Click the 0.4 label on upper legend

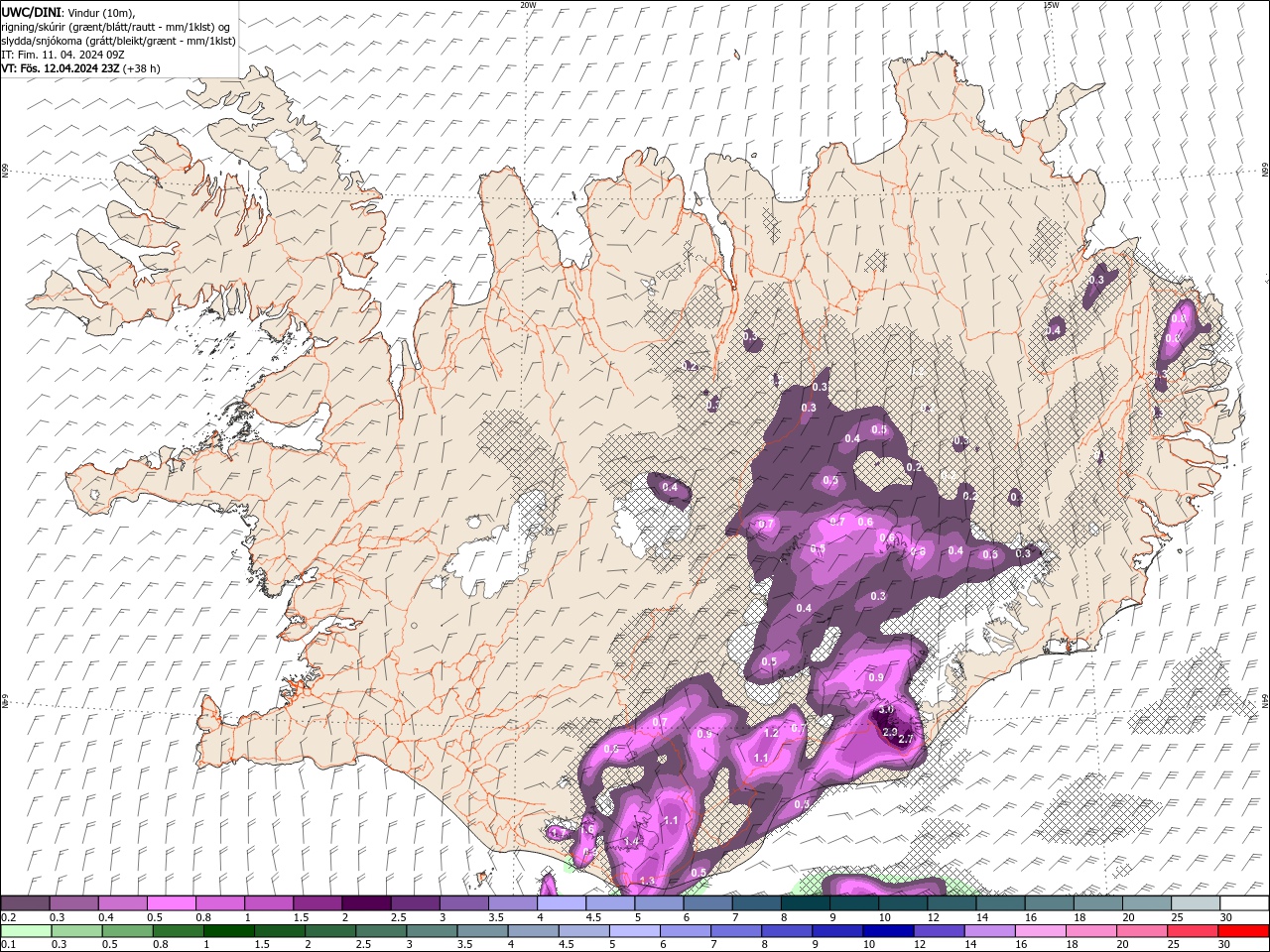(x=106, y=917)
